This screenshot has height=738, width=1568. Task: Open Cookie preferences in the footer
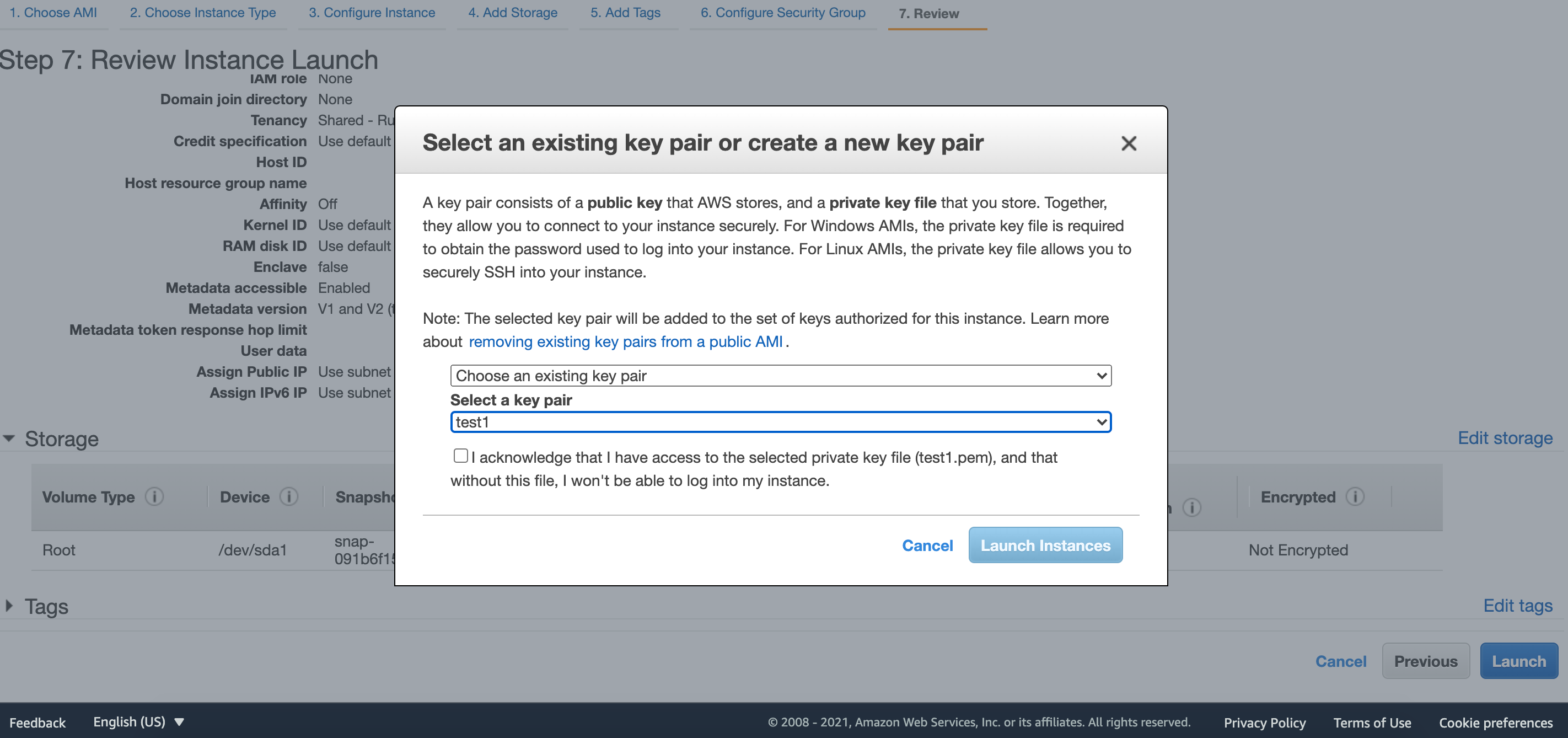1496,723
